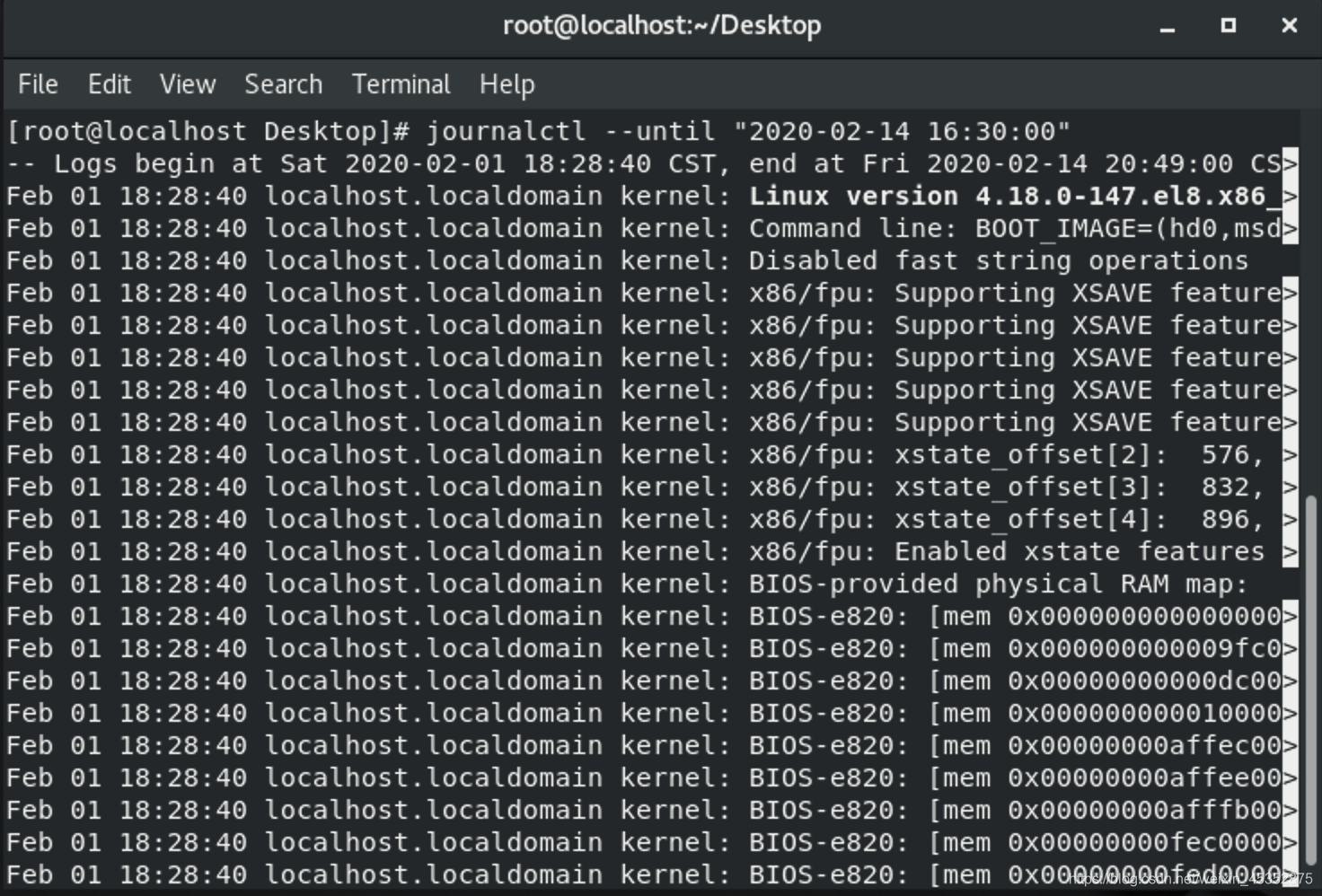Click the '[mem 0x00000000afffb00' entry
Screen dimensions: 1322x896
click(x=1105, y=810)
